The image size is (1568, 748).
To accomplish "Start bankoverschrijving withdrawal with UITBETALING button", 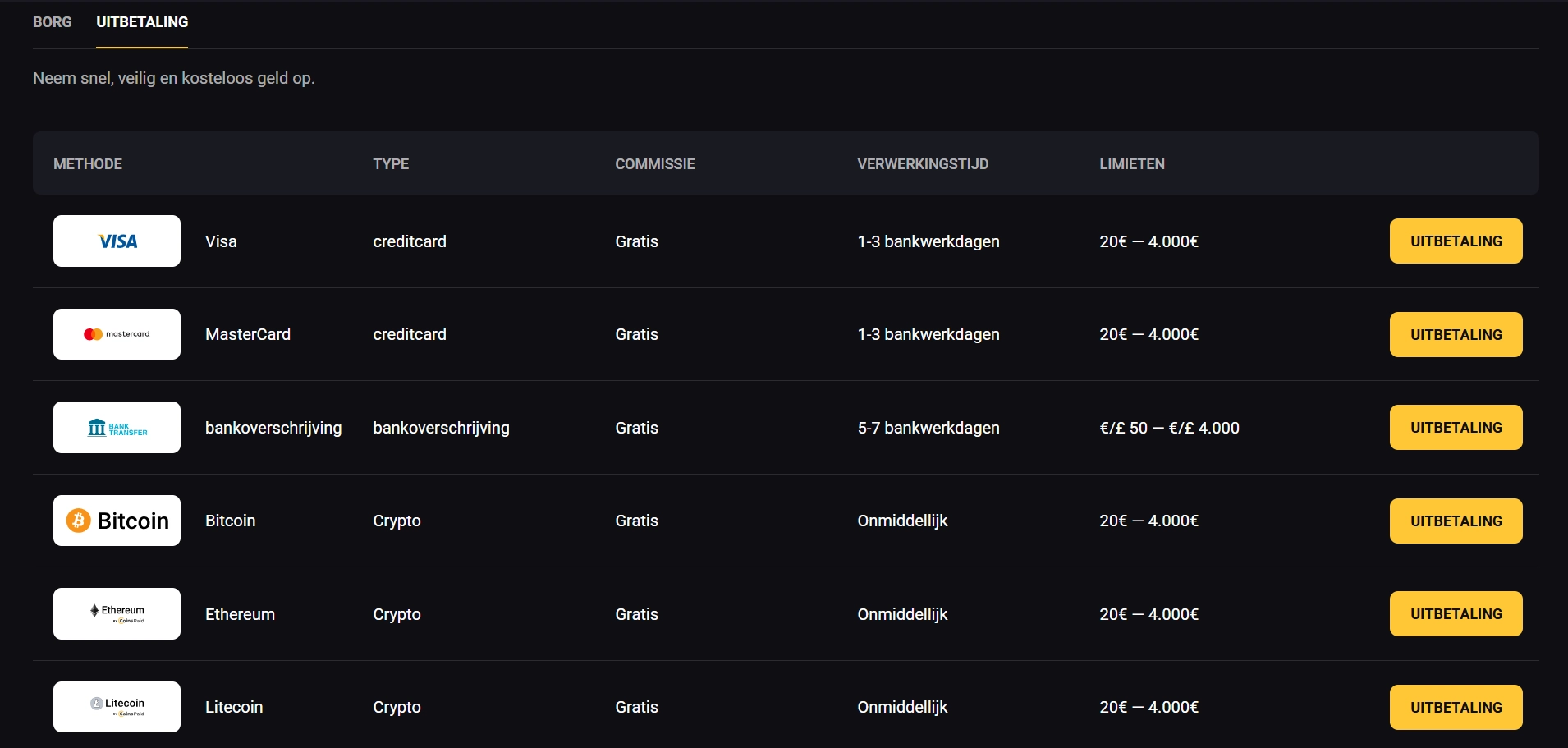I will (x=1456, y=428).
